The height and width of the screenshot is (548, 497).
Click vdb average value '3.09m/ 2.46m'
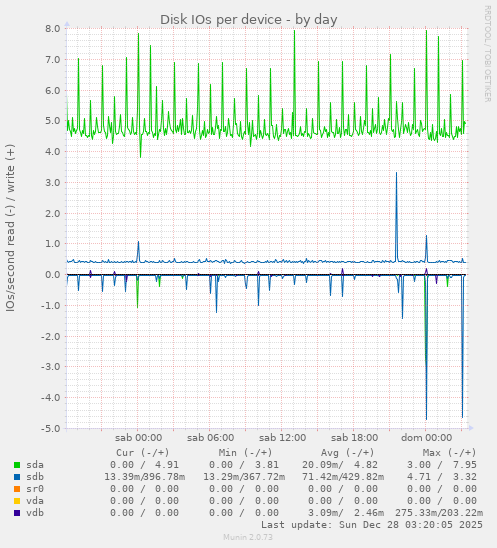[346, 513]
